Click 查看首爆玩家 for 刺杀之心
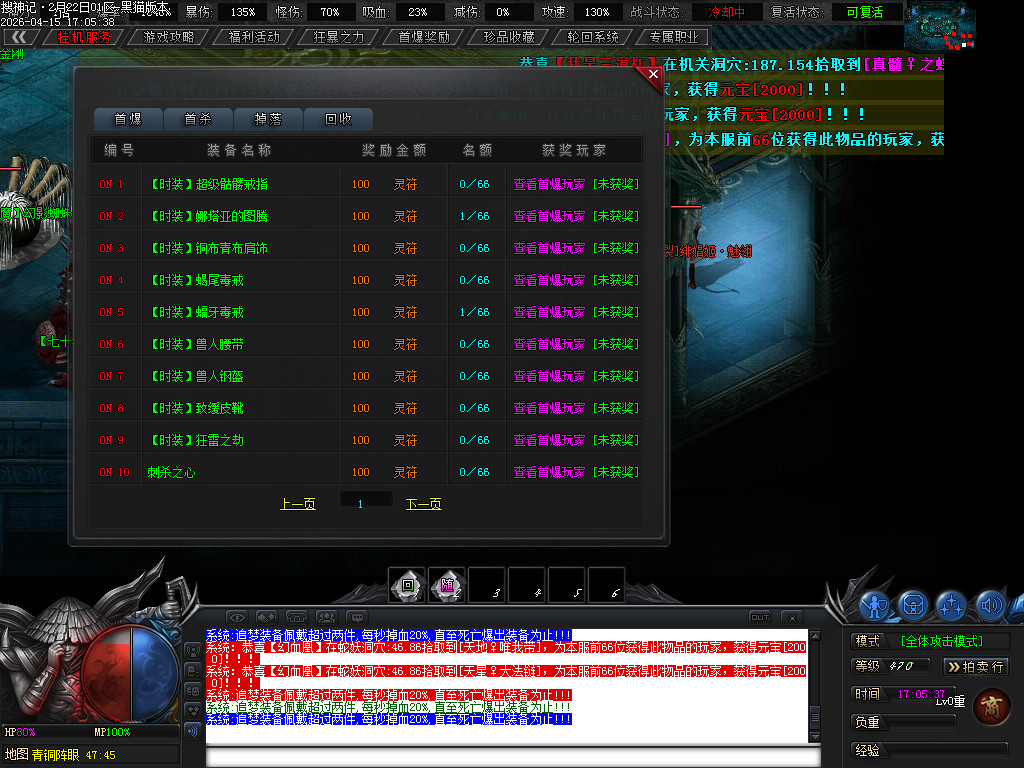The height and width of the screenshot is (768, 1024). click(x=548, y=471)
